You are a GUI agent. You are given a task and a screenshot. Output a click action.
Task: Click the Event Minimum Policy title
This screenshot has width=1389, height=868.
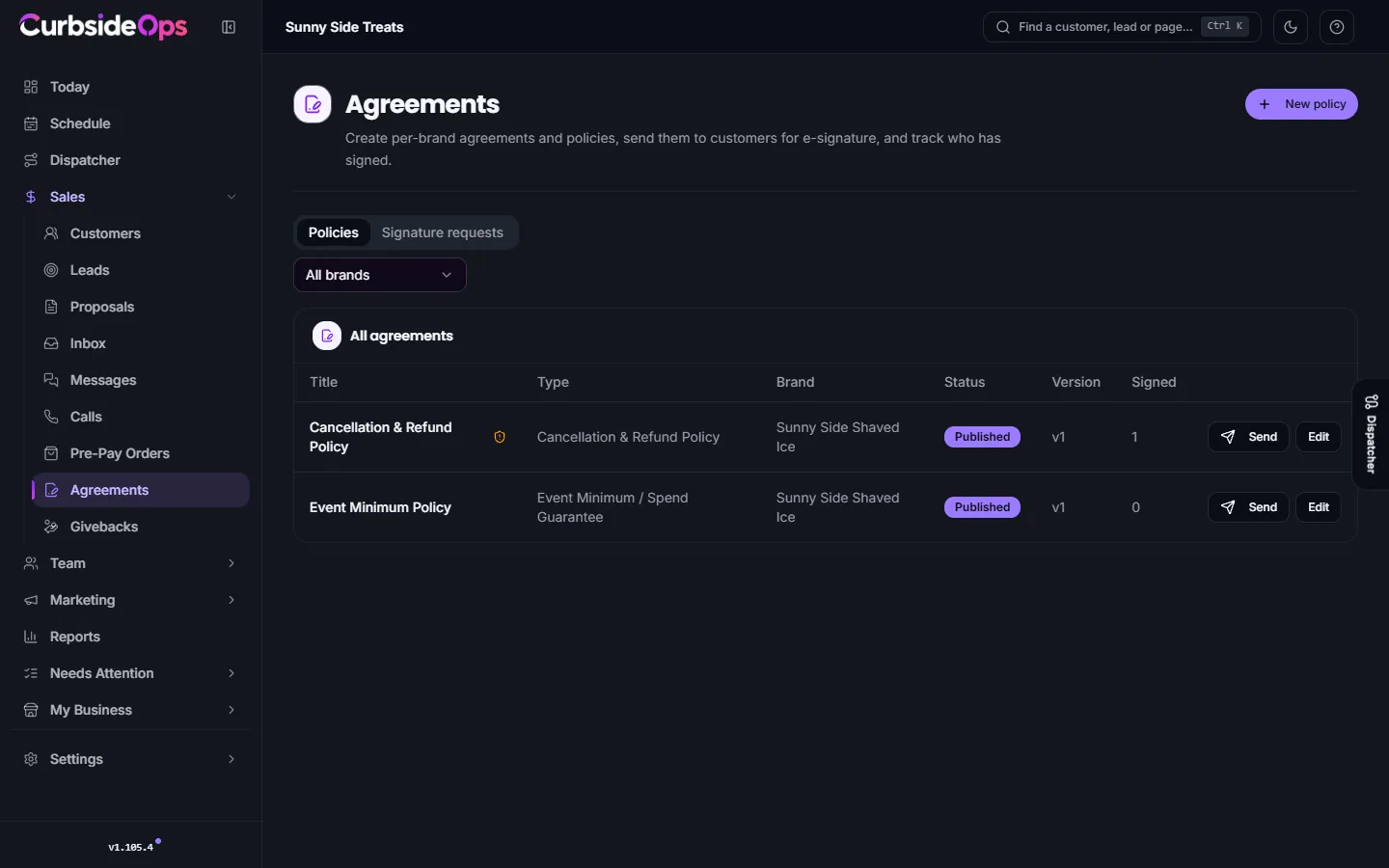380,507
